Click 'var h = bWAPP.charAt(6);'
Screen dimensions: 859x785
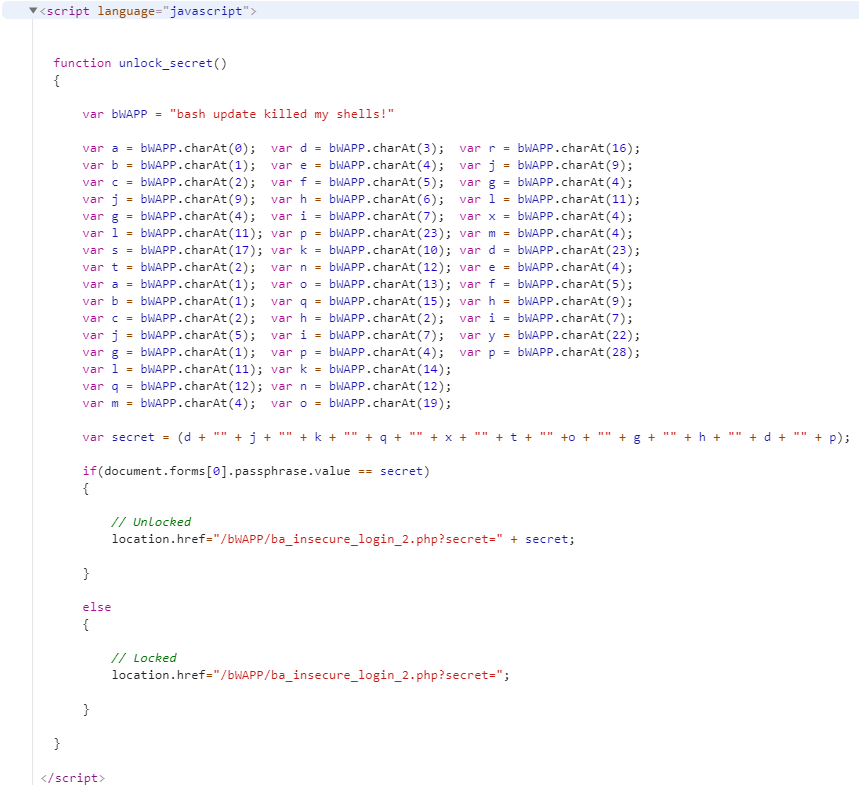pyautogui.click(x=357, y=199)
